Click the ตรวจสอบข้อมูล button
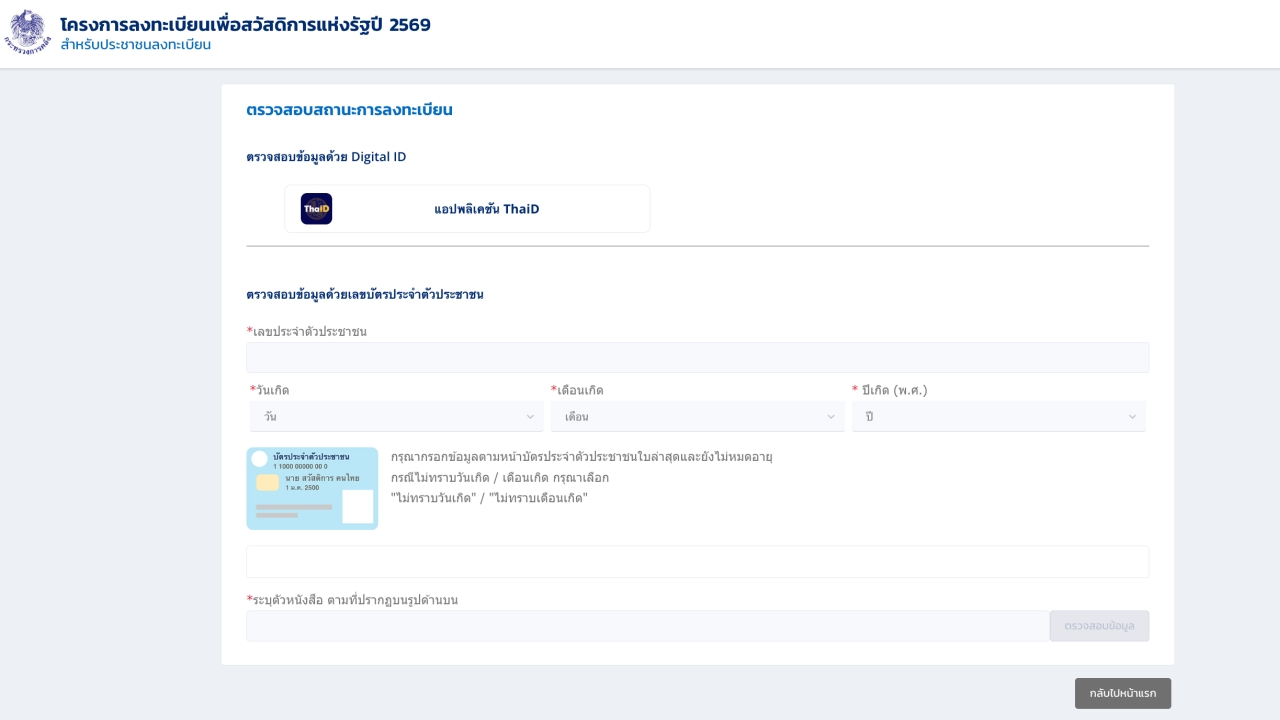 click(1099, 626)
